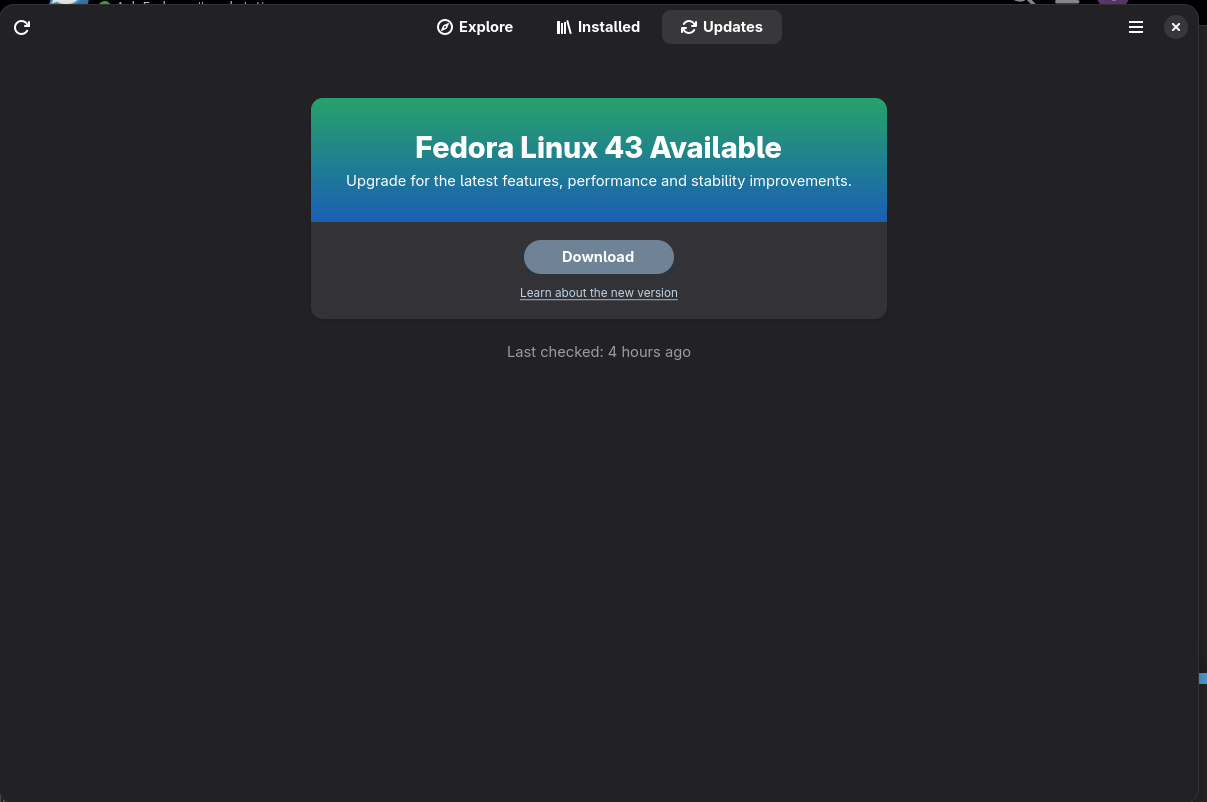The image size is (1207, 802).
Task: Click the blue app icon behind window top-left
Action: pyautogui.click(x=70, y=3)
